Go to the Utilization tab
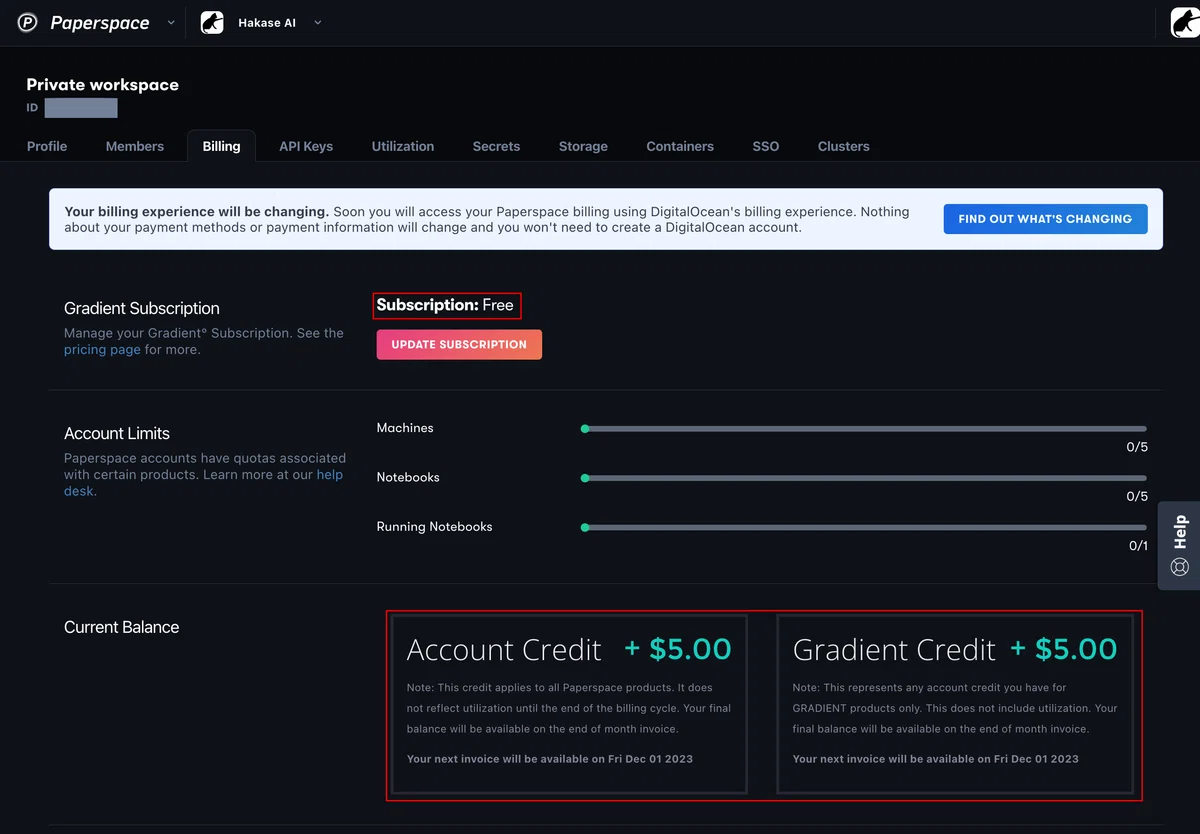Viewport: 1200px width, 834px height. pyautogui.click(x=403, y=146)
